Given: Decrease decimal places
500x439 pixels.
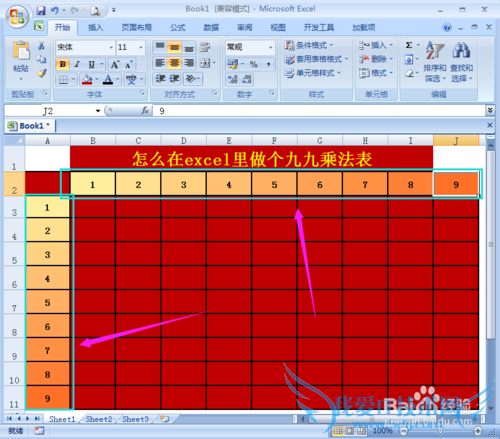Looking at the screenshot, I should pyautogui.click(x=247, y=79).
